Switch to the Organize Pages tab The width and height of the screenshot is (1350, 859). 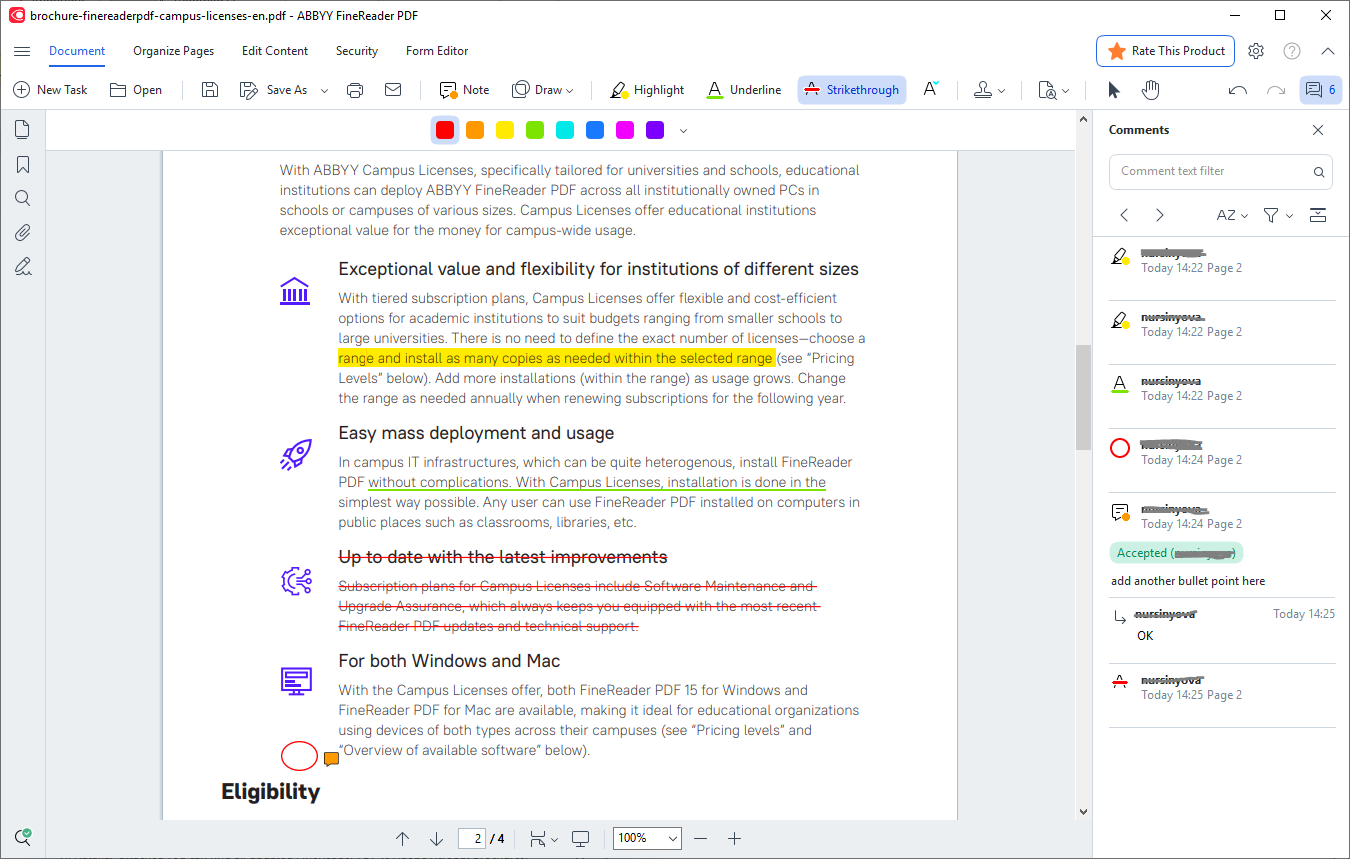pyautogui.click(x=173, y=50)
